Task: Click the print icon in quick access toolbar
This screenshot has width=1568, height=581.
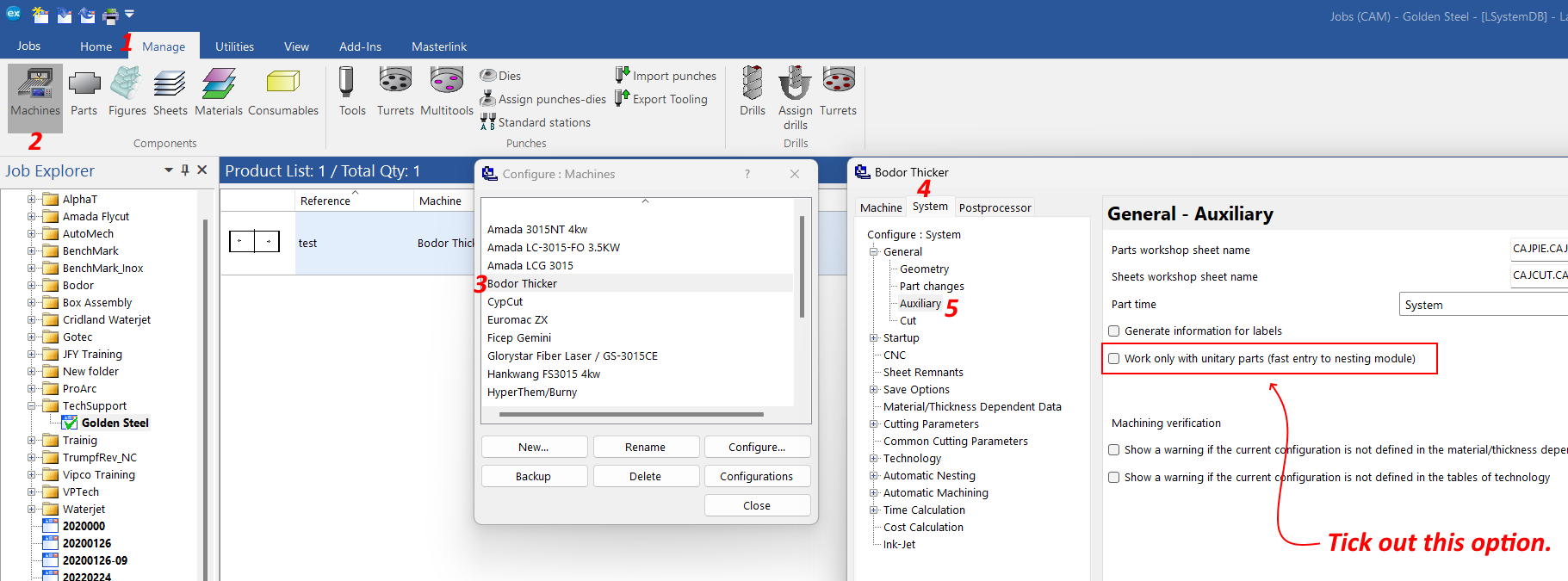Action: pyautogui.click(x=110, y=15)
